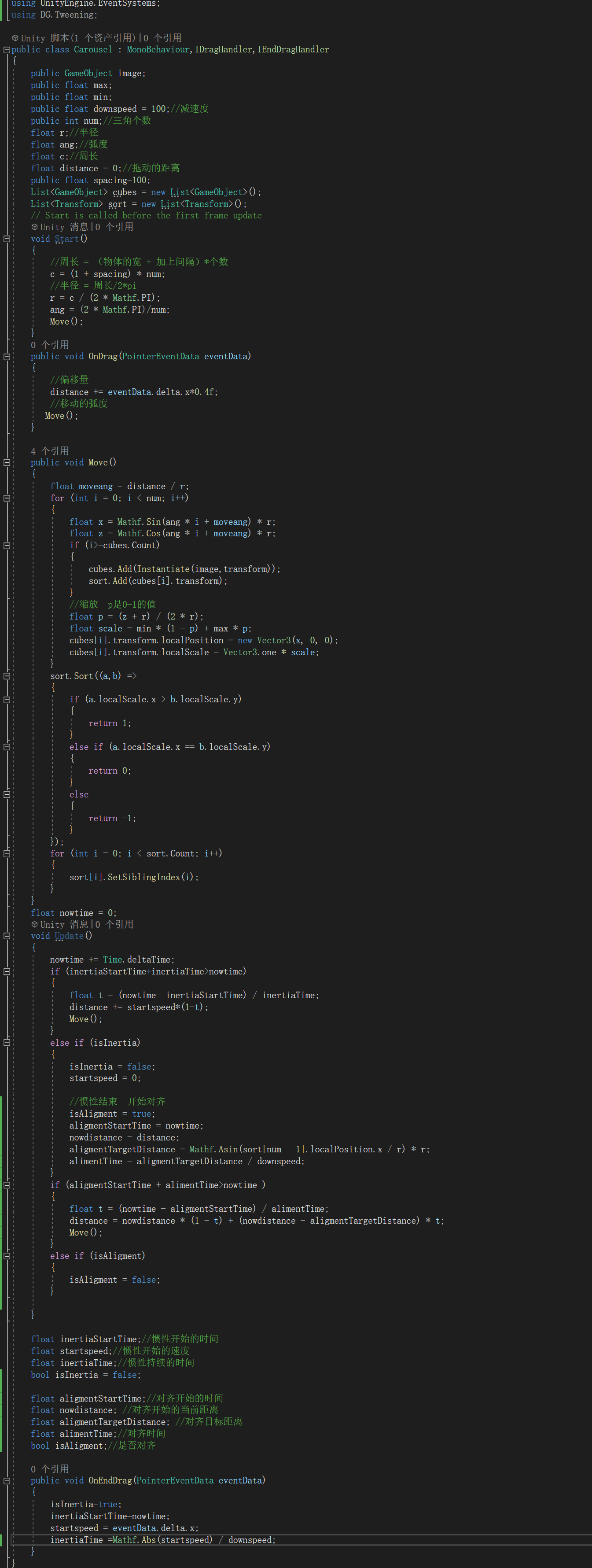Screen dimensions: 592x1568
Task: Fold the 'if (i>=cubes.Count)' block
Action: click(x=7, y=546)
